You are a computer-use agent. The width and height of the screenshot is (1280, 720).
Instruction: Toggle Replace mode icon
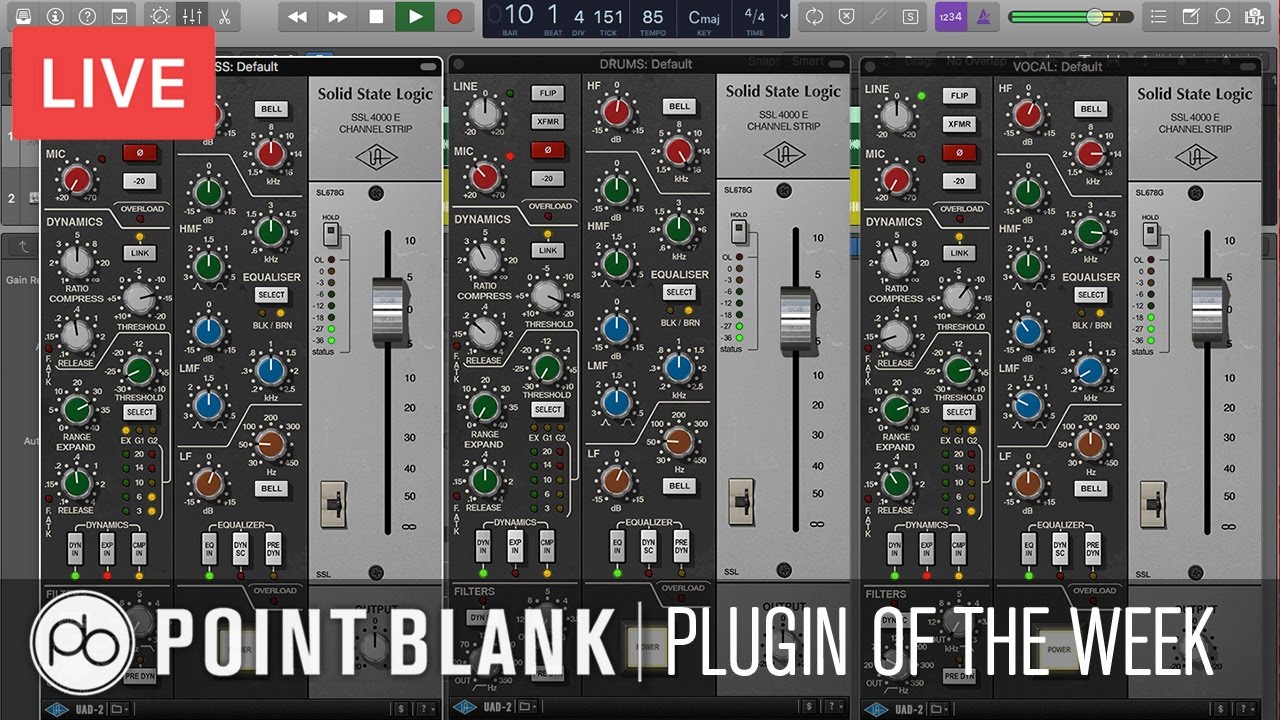pos(846,16)
